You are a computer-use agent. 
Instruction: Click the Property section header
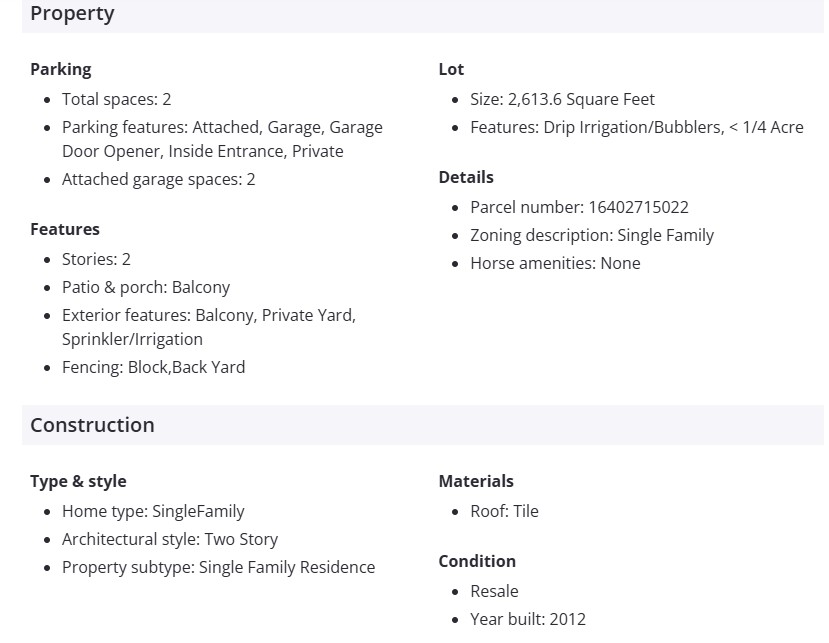72,14
